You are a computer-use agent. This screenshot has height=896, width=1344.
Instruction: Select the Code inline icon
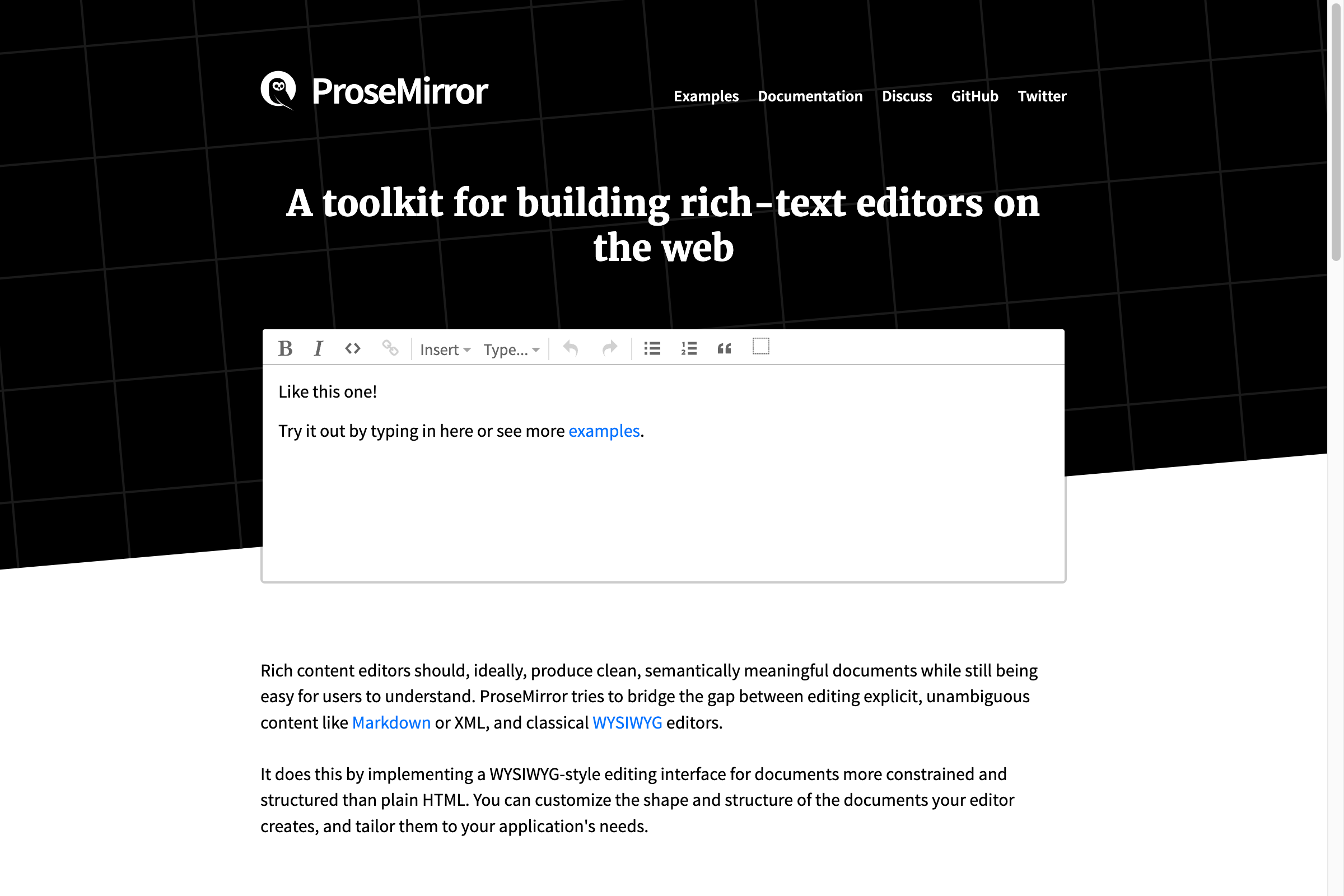tap(353, 348)
